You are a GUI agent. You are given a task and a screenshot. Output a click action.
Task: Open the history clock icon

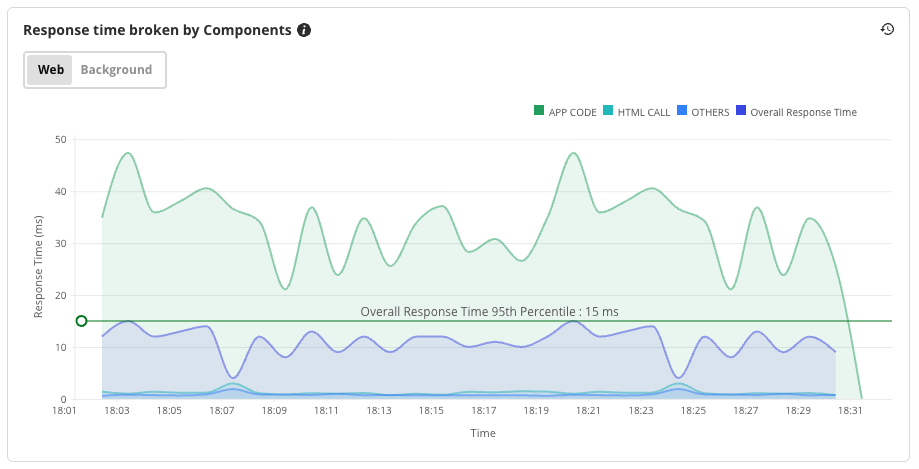pyautogui.click(x=887, y=29)
